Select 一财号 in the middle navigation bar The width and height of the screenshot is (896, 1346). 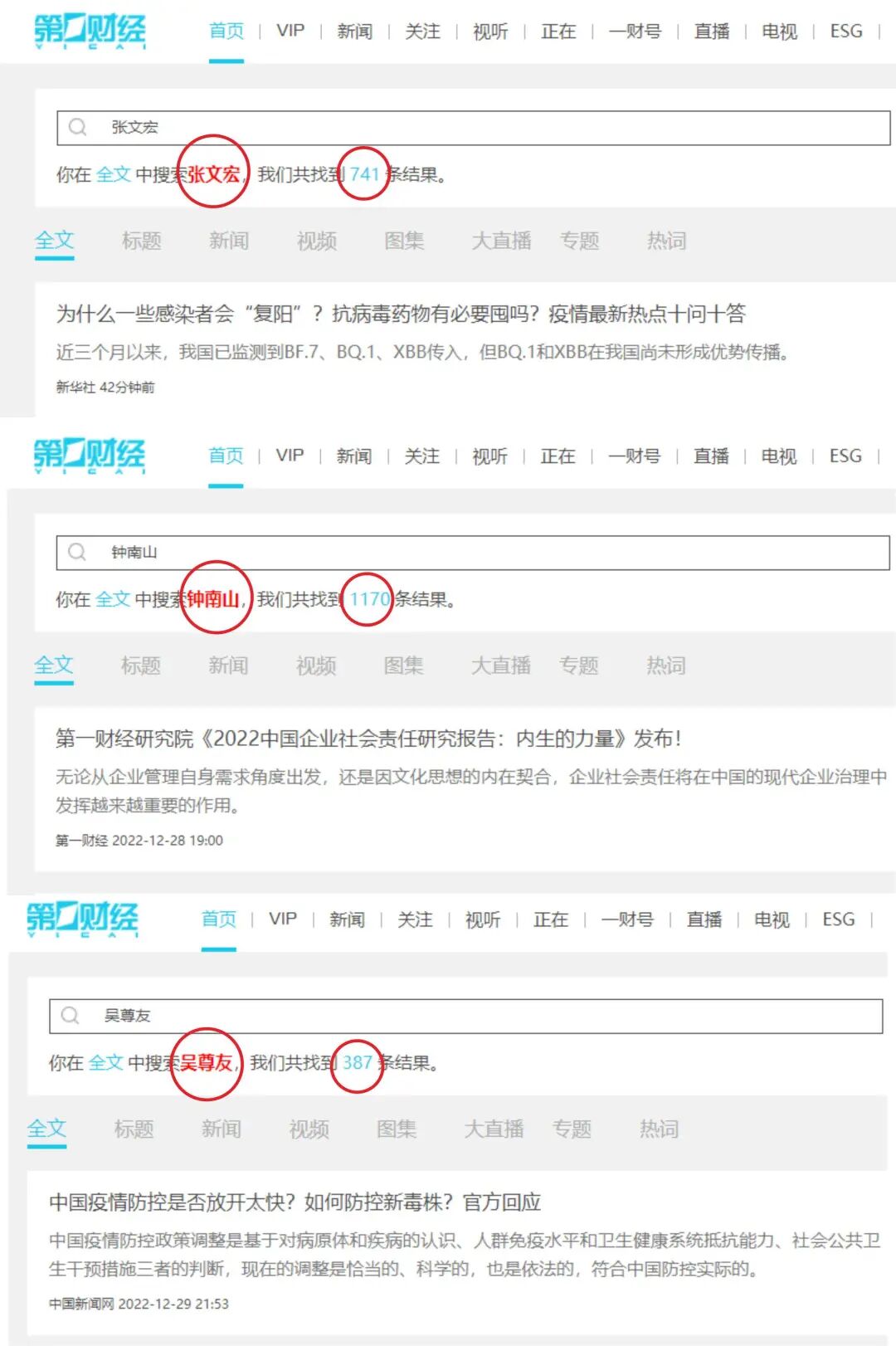pyautogui.click(x=635, y=456)
